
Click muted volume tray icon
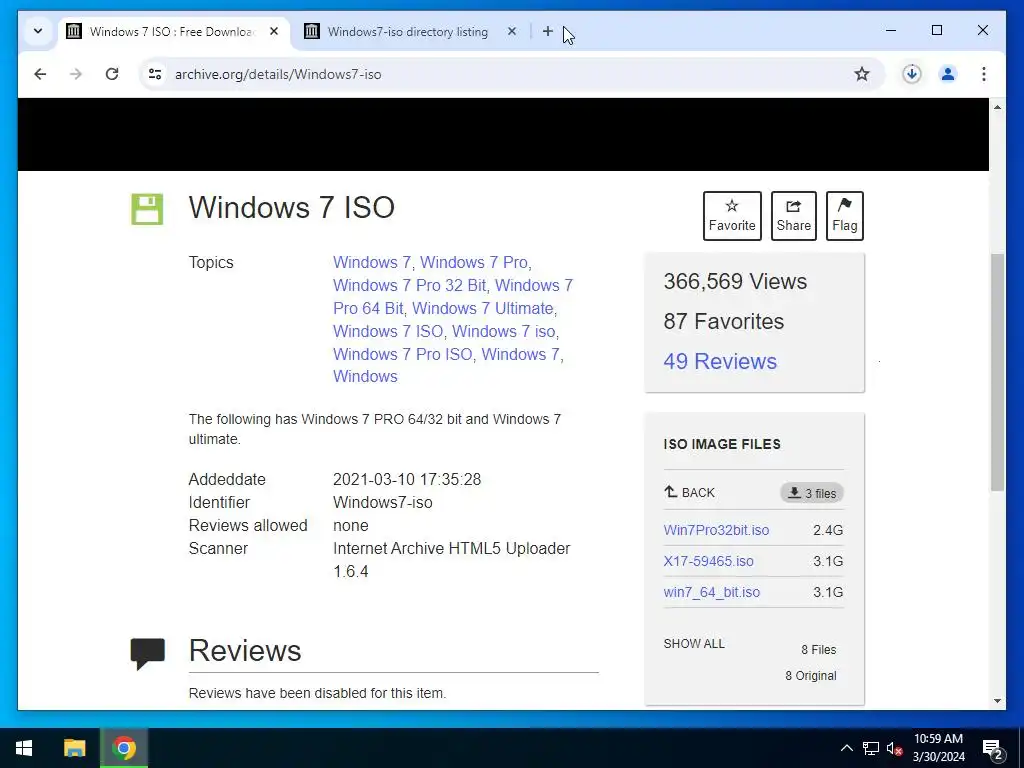(x=893, y=748)
